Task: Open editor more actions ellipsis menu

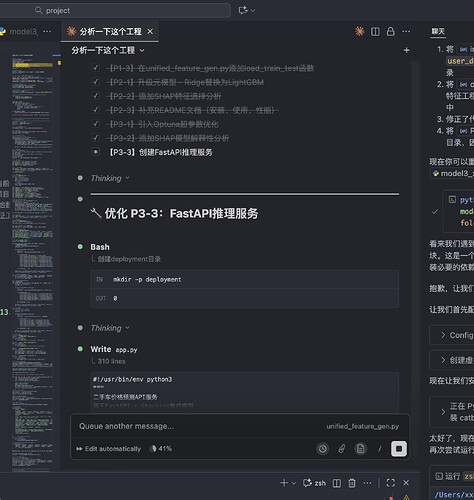Action: point(406,32)
